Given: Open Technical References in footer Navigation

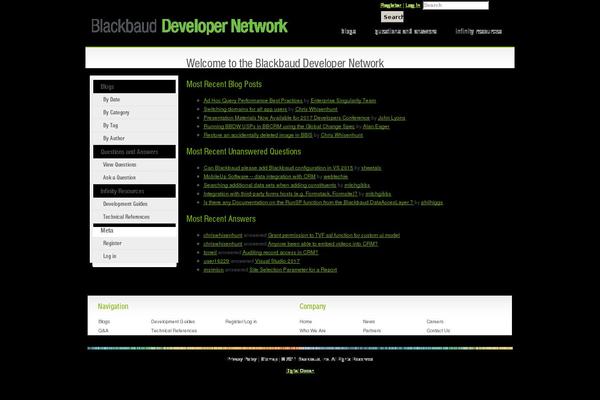Looking at the screenshot, I should point(174,331).
